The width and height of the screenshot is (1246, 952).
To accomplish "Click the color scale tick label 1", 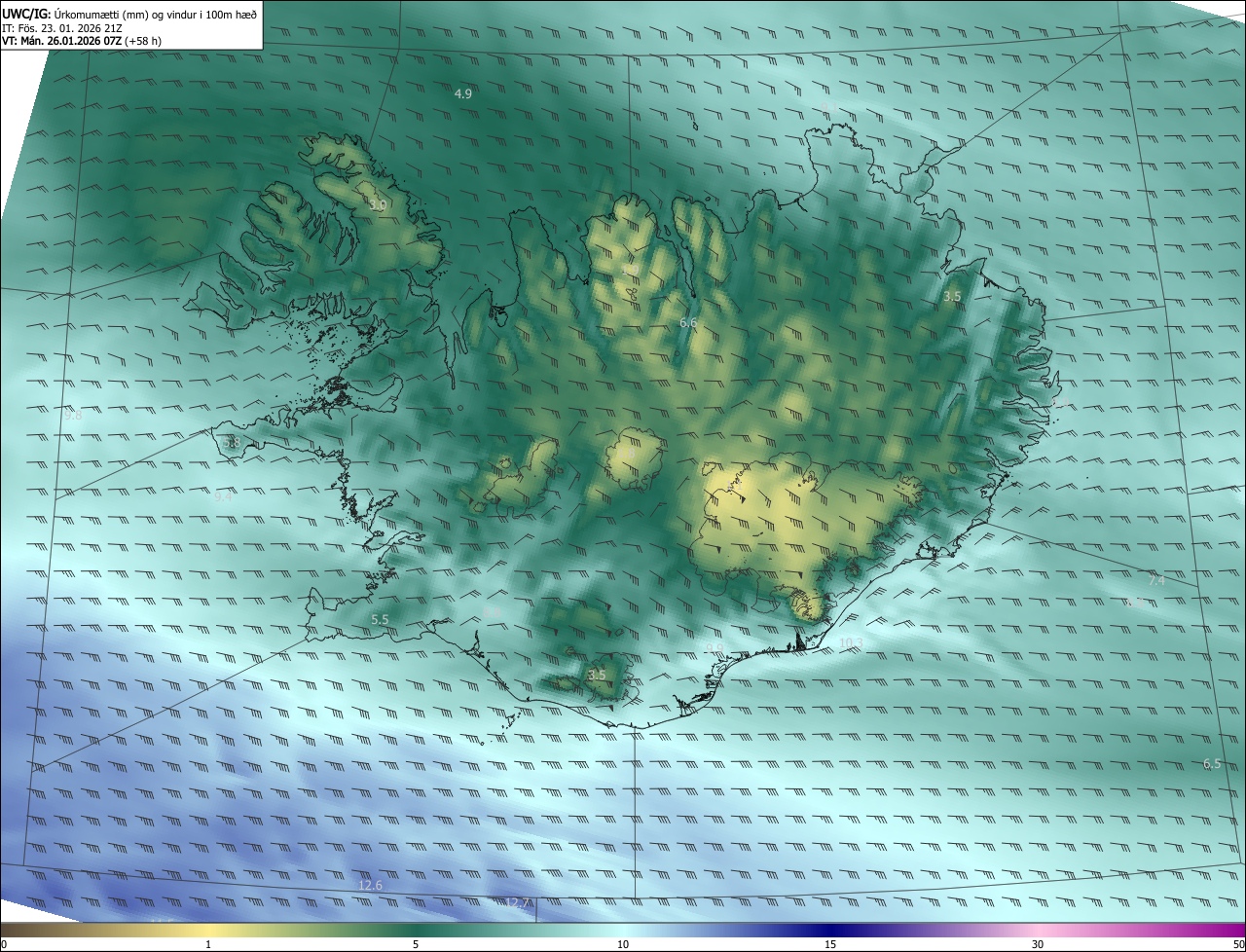I will tap(208, 944).
